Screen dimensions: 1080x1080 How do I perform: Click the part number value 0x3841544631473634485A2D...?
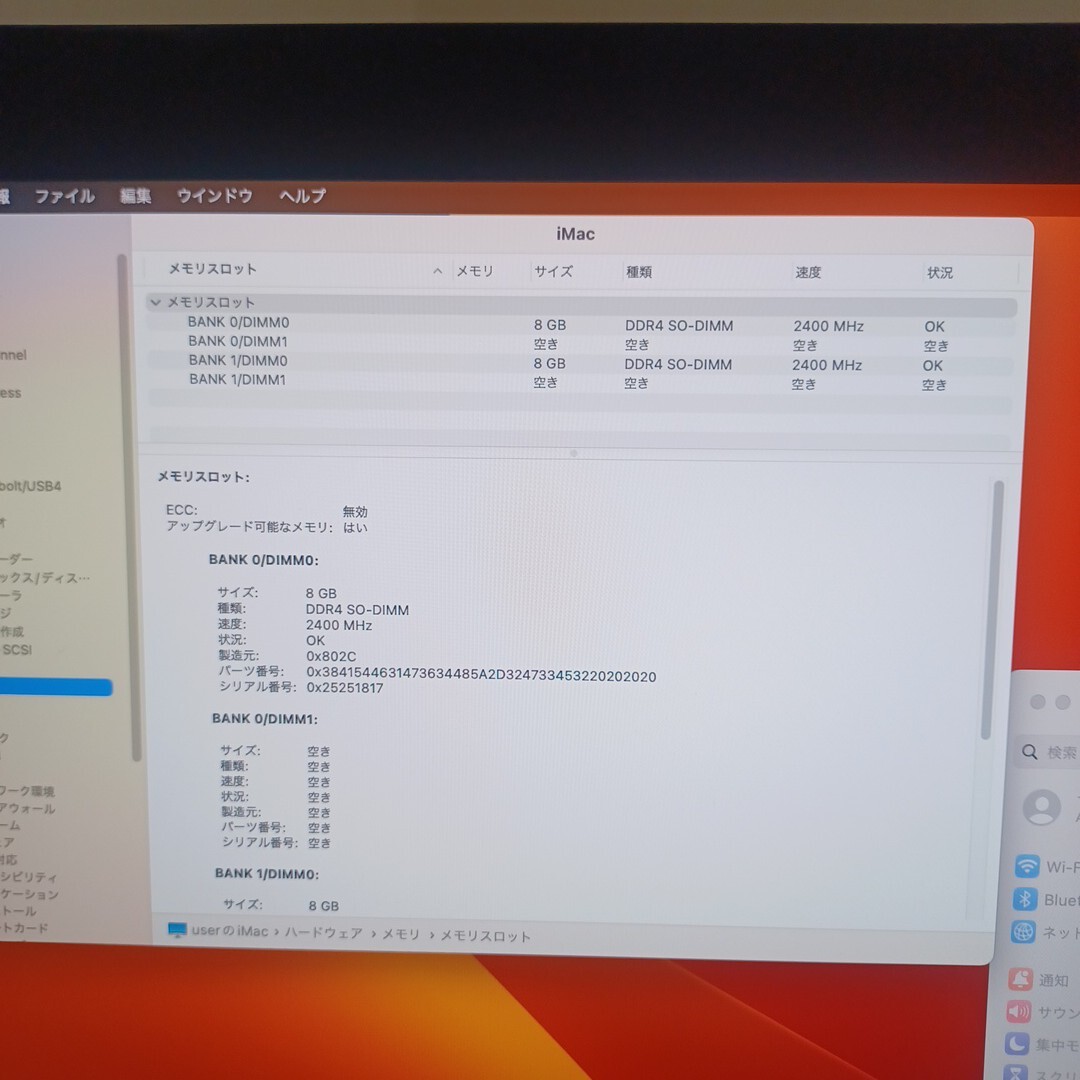(481, 675)
